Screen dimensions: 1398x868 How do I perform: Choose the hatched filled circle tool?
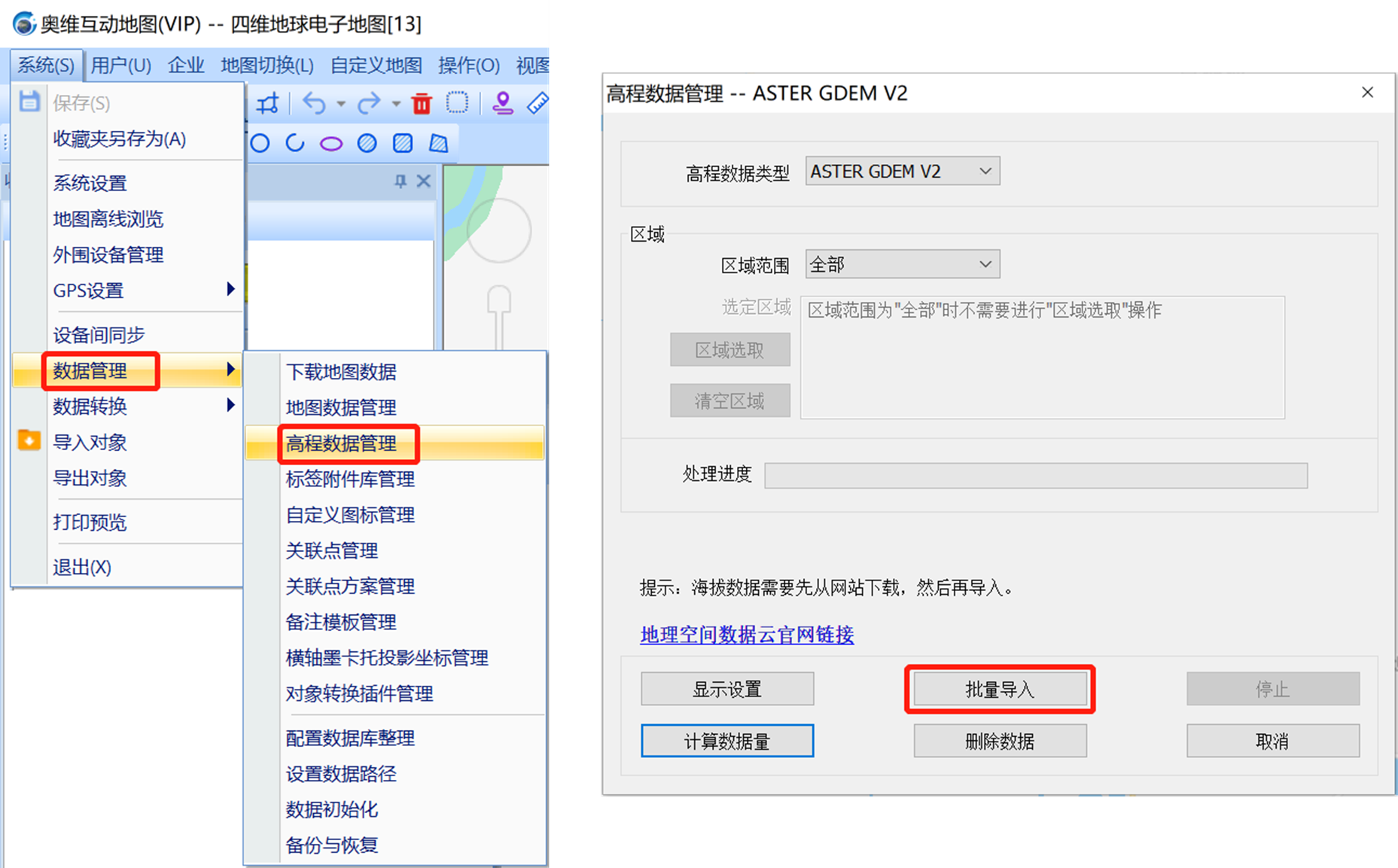click(x=367, y=143)
